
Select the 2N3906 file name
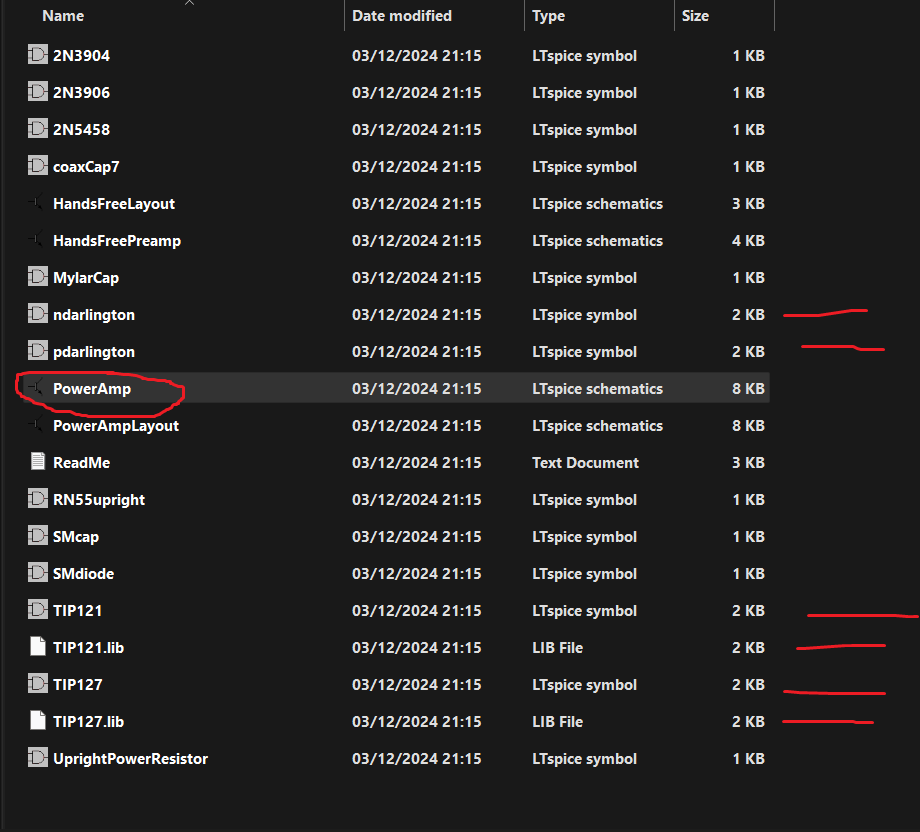(82, 93)
